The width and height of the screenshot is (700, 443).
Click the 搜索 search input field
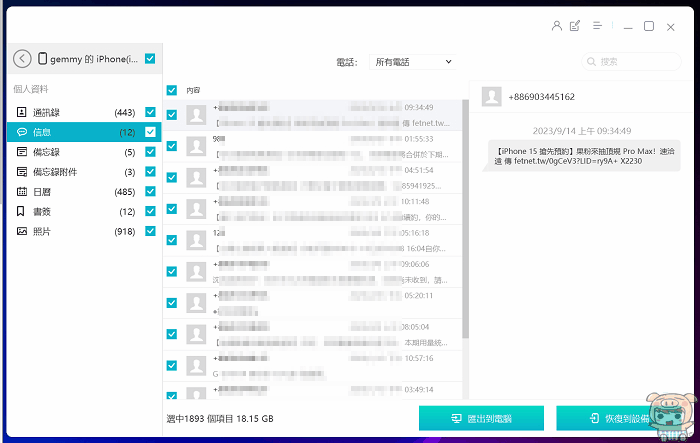pyautogui.click(x=631, y=62)
